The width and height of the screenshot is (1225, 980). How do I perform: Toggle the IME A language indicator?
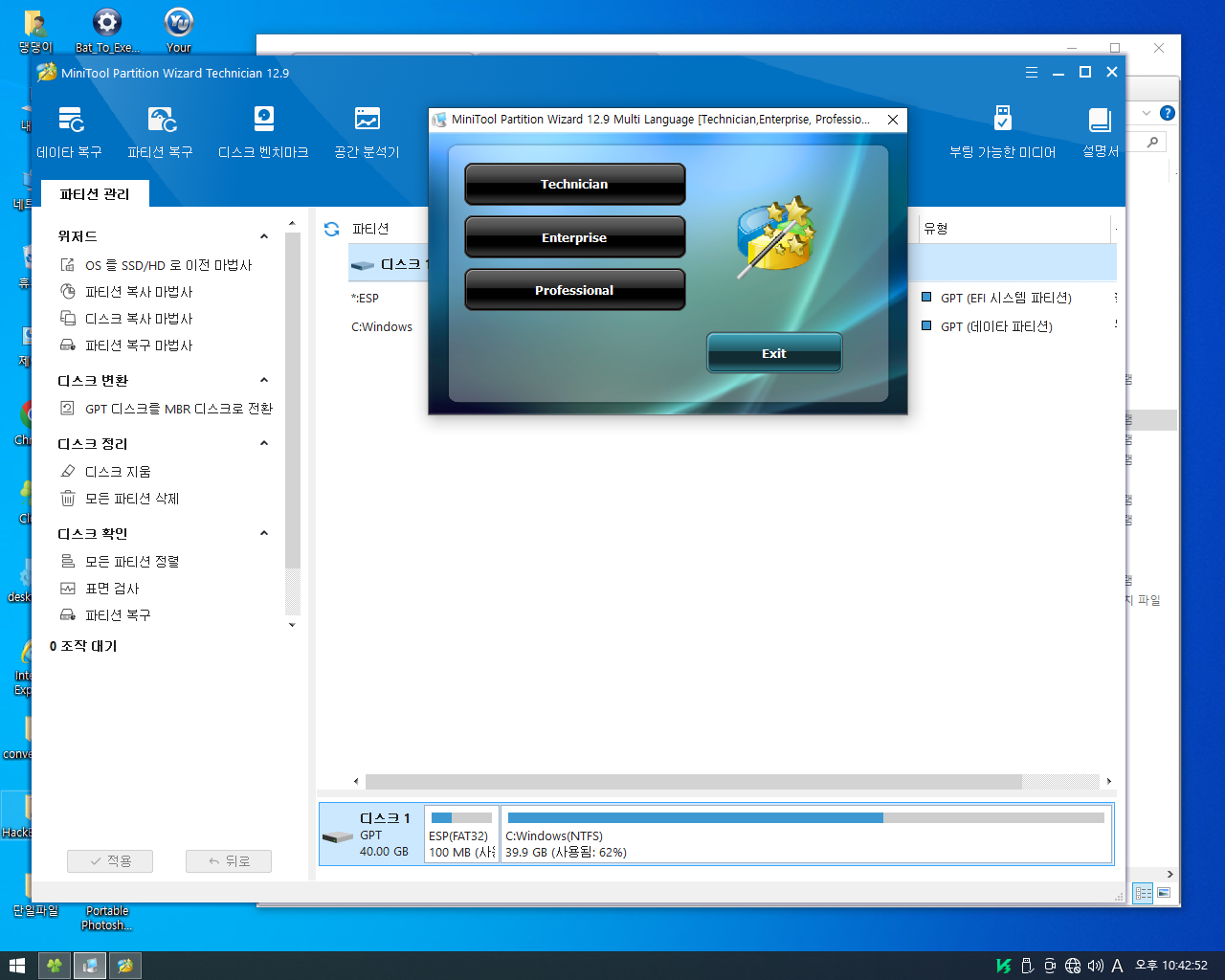(1117, 966)
